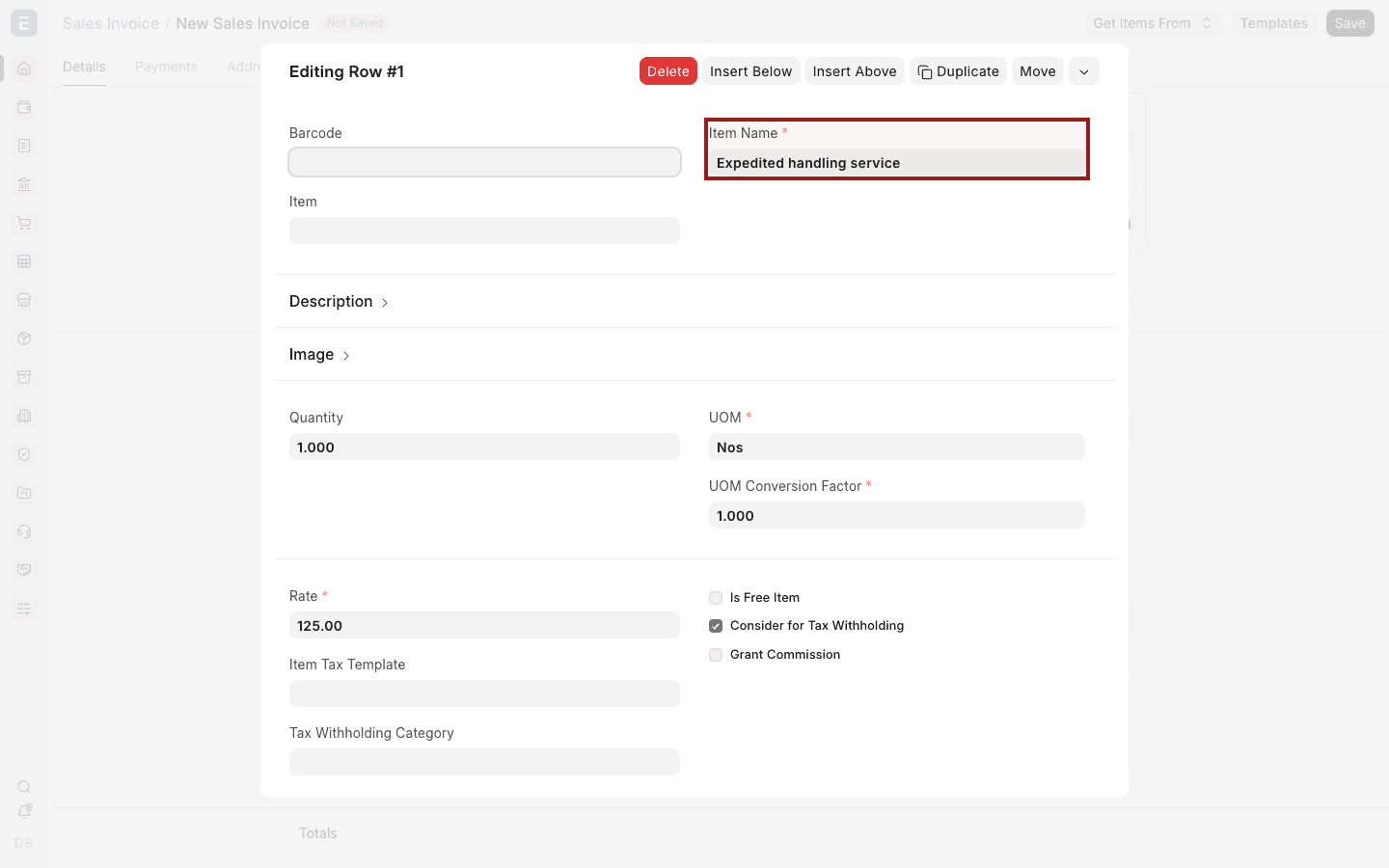This screenshot has height=868, width=1389.
Task: Tick the Is Free Item checkbox
Action: coord(716,598)
